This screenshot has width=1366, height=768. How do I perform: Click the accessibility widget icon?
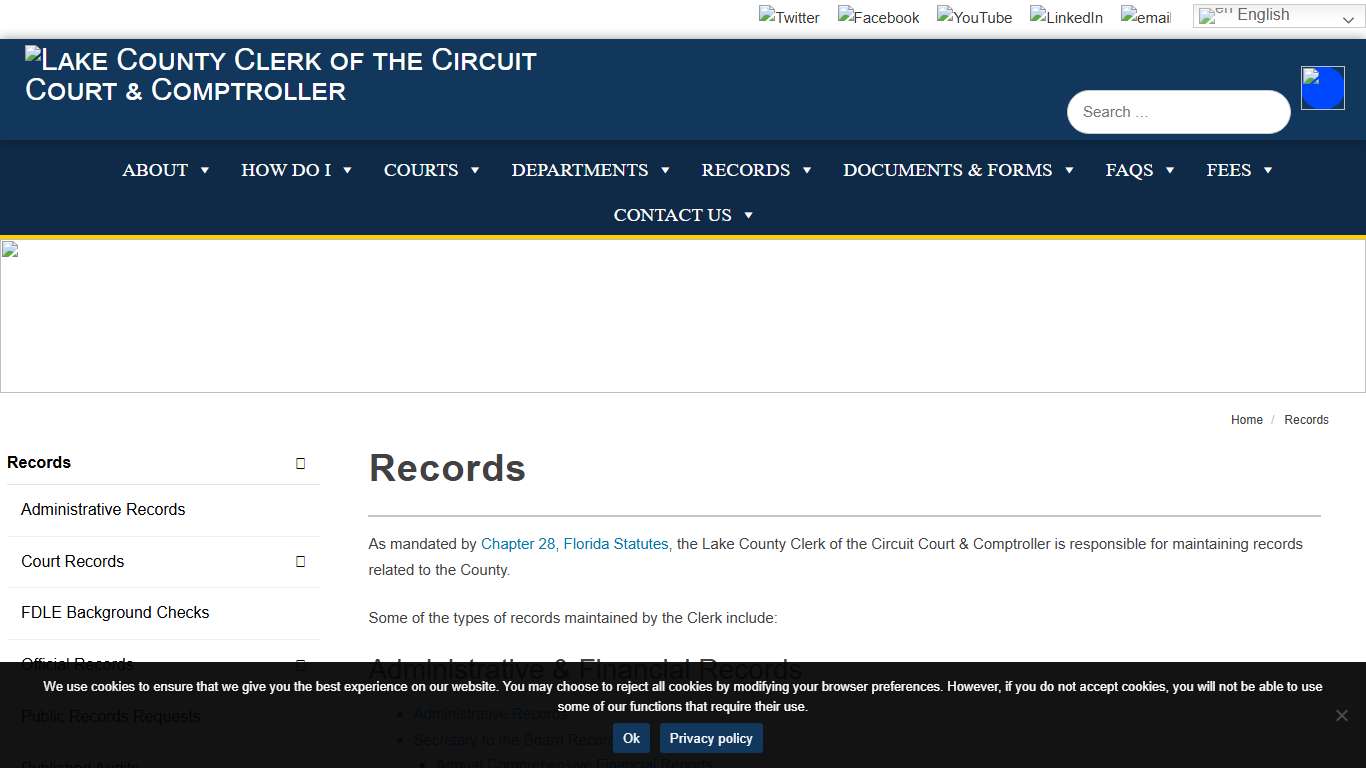[1322, 88]
